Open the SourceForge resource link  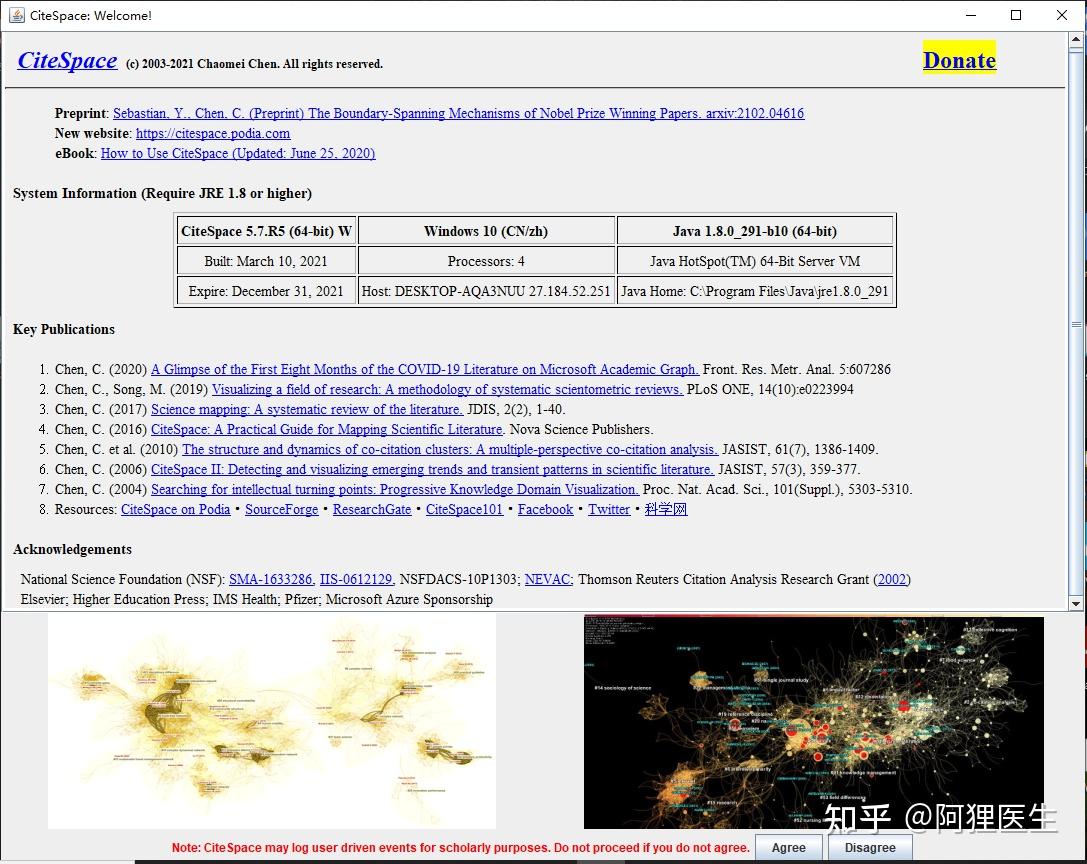coord(281,510)
